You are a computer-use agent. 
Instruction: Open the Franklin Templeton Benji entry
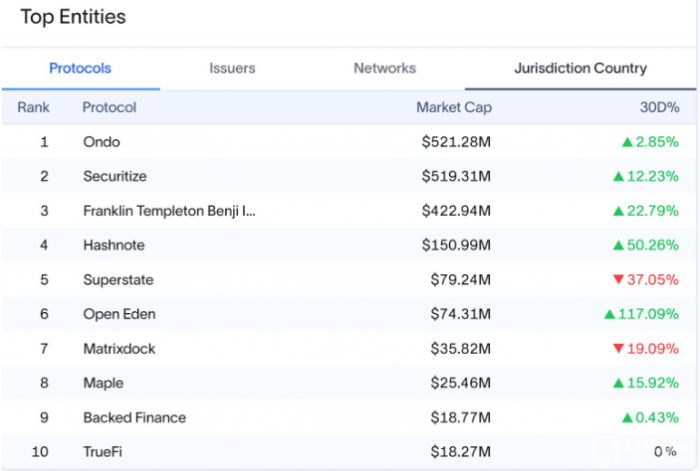click(x=169, y=211)
